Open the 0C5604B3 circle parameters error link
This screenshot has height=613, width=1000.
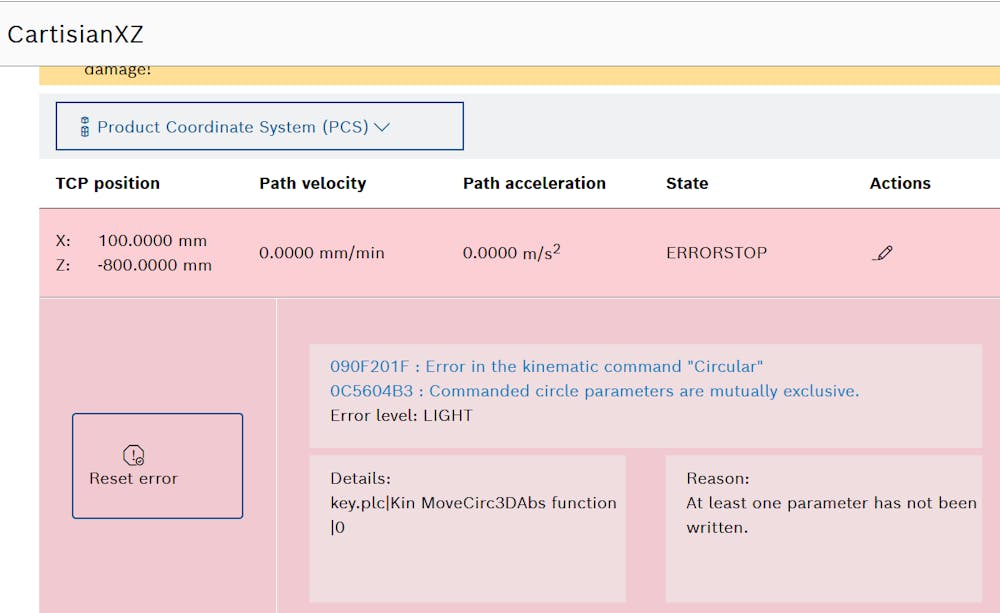tap(594, 391)
